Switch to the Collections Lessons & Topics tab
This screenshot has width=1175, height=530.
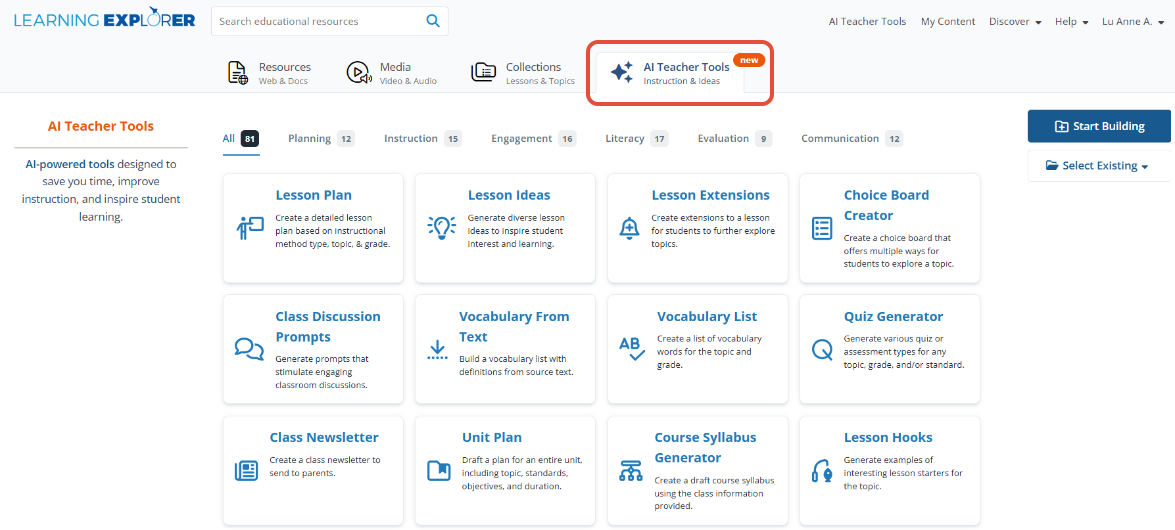coord(522,73)
